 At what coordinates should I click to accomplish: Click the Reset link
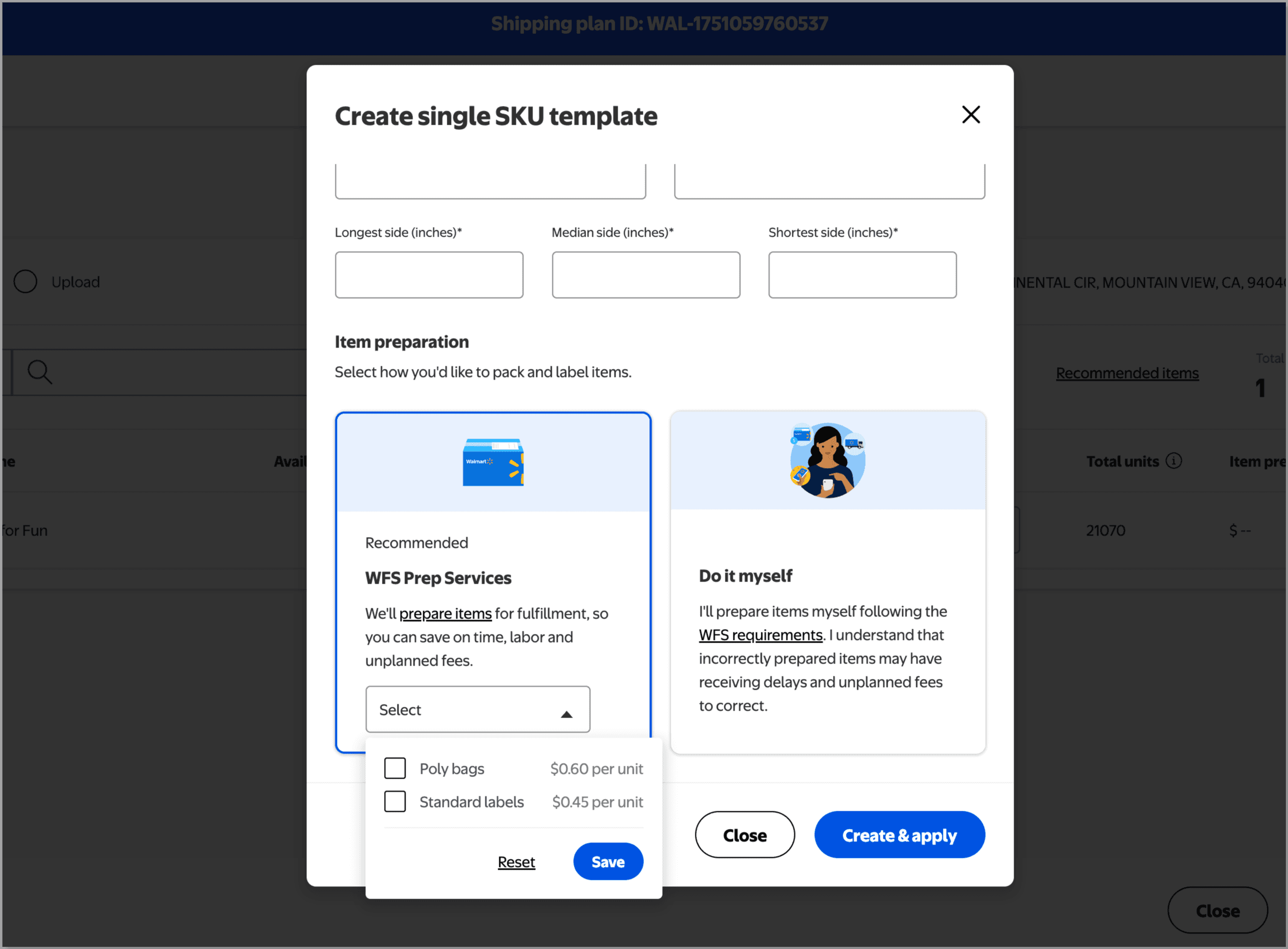coord(515,862)
